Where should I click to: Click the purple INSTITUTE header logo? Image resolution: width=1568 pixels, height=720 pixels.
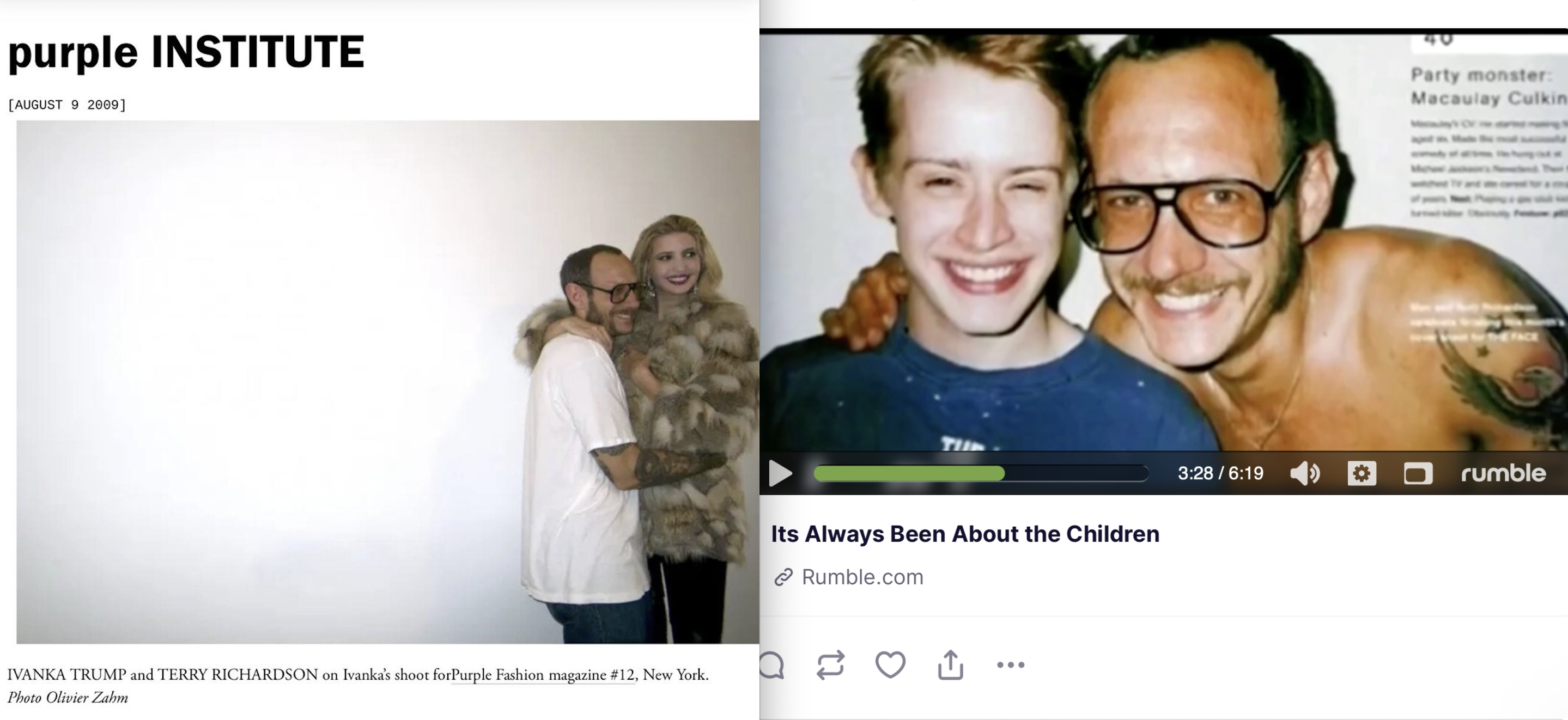click(x=186, y=52)
